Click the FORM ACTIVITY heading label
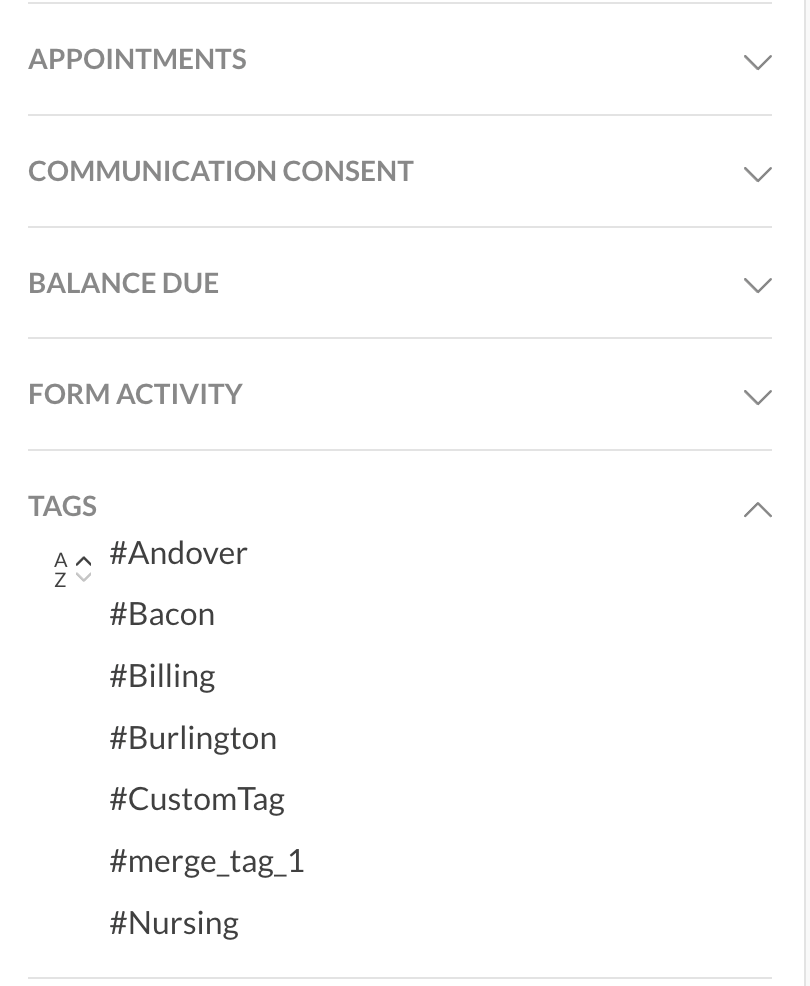This screenshot has width=810, height=986. point(135,394)
